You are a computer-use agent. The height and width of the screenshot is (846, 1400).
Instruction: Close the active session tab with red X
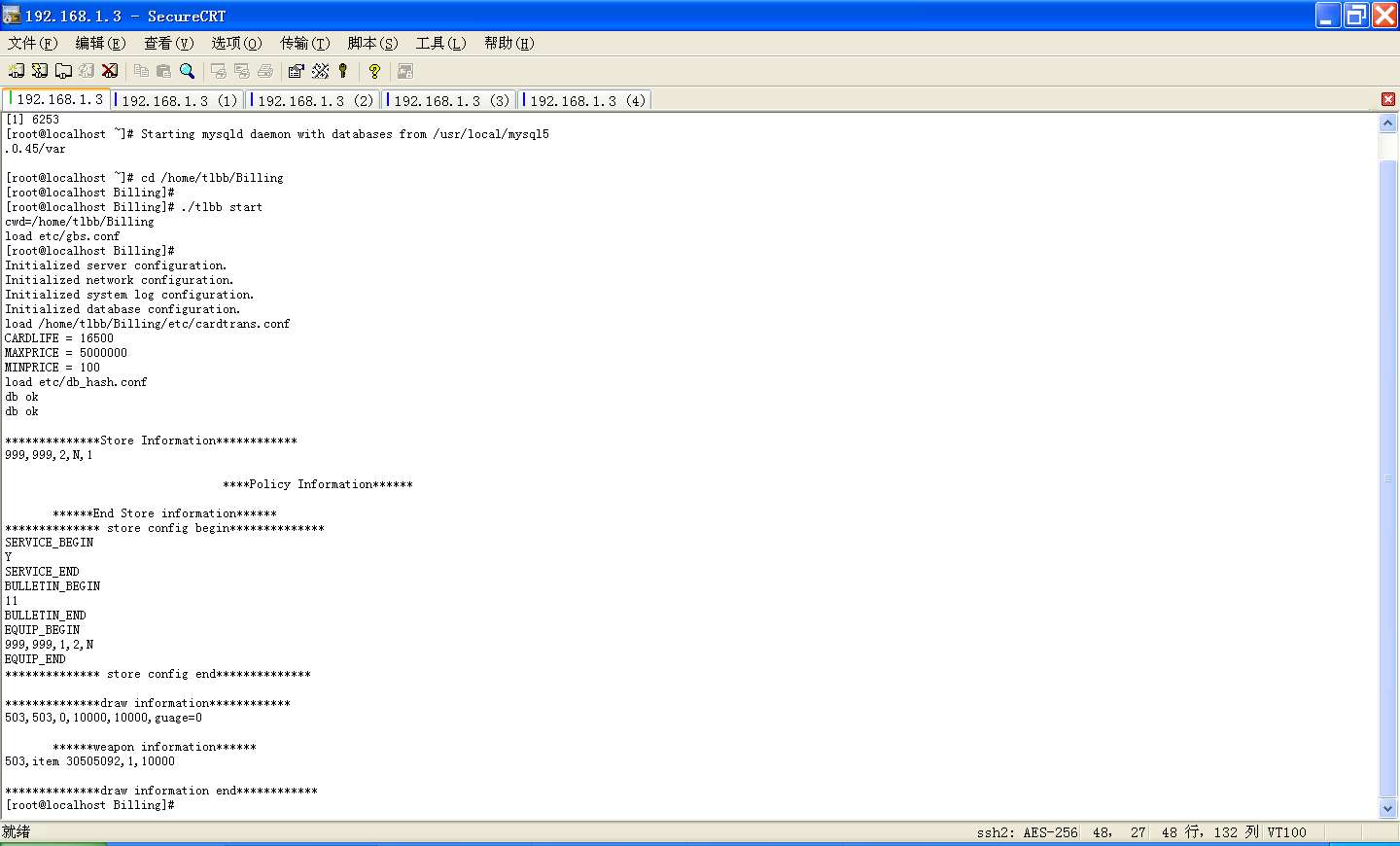[x=1387, y=99]
